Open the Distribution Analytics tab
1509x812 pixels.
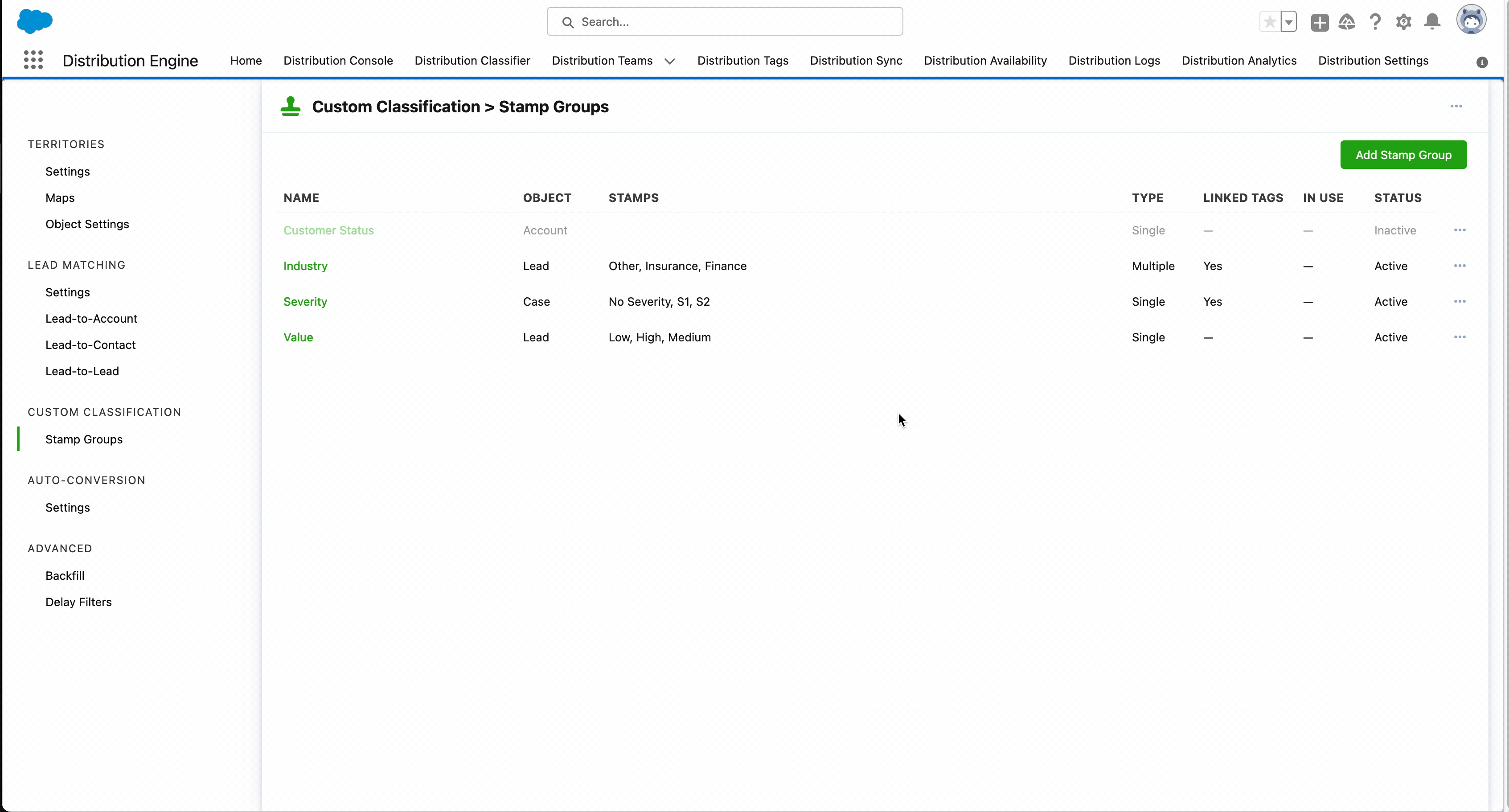[x=1239, y=60]
